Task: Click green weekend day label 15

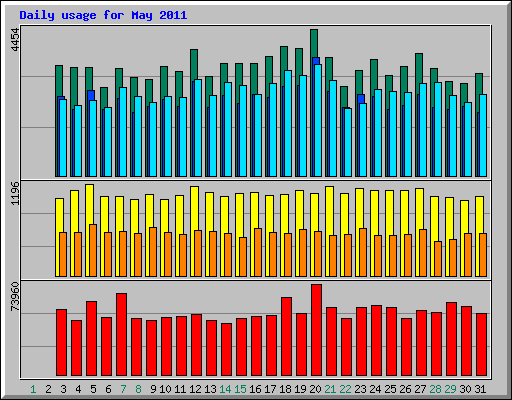Action: [240, 389]
